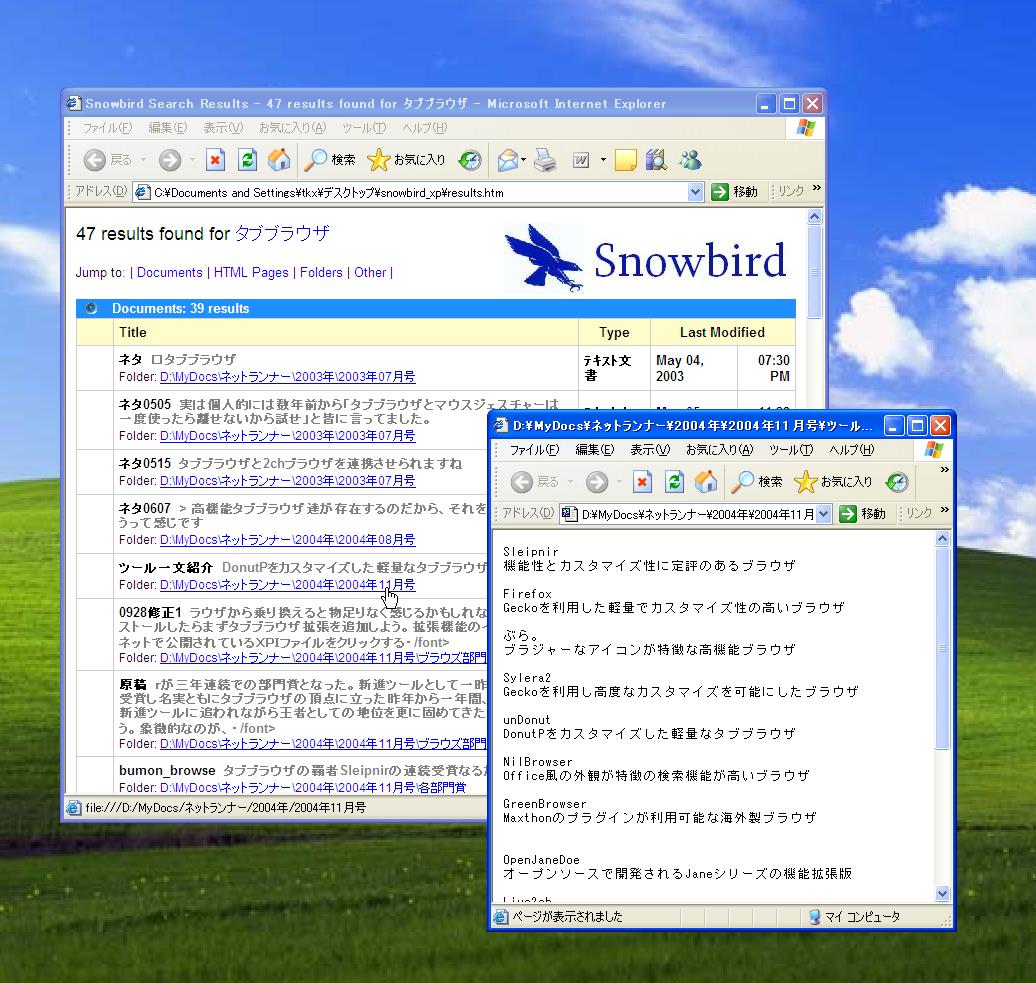Click the Sleipnir entry text in front window
This screenshot has width=1036, height=983.
[531, 552]
